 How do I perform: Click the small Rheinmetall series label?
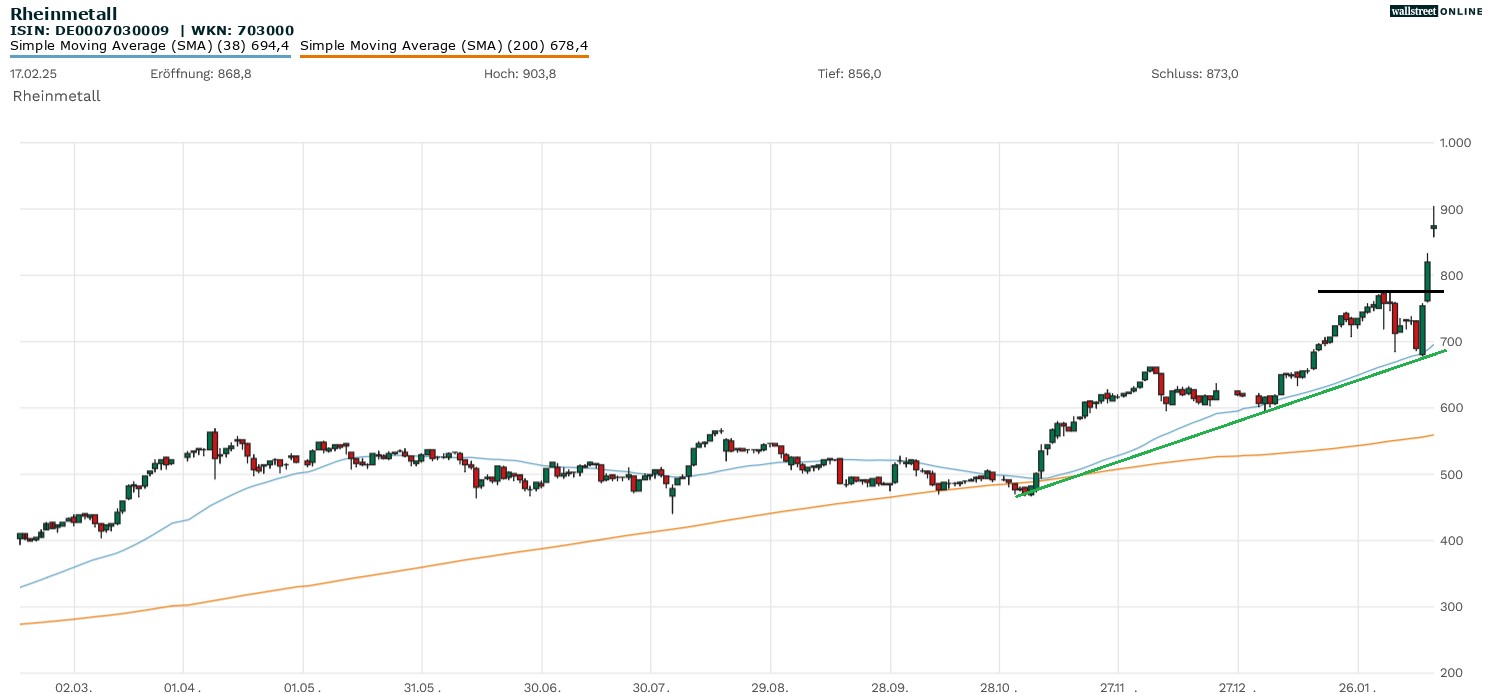(56, 96)
